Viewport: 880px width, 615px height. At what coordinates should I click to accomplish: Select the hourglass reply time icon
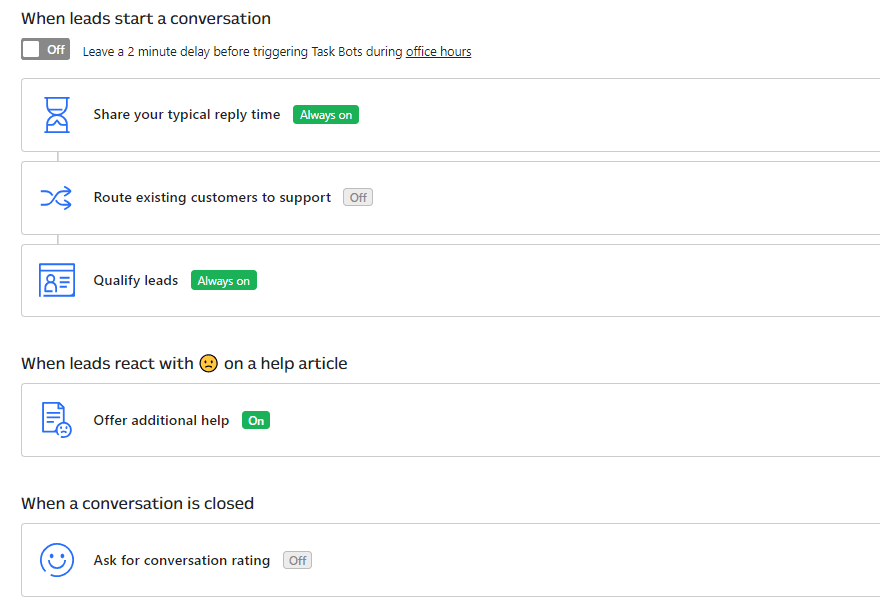[x=57, y=114]
